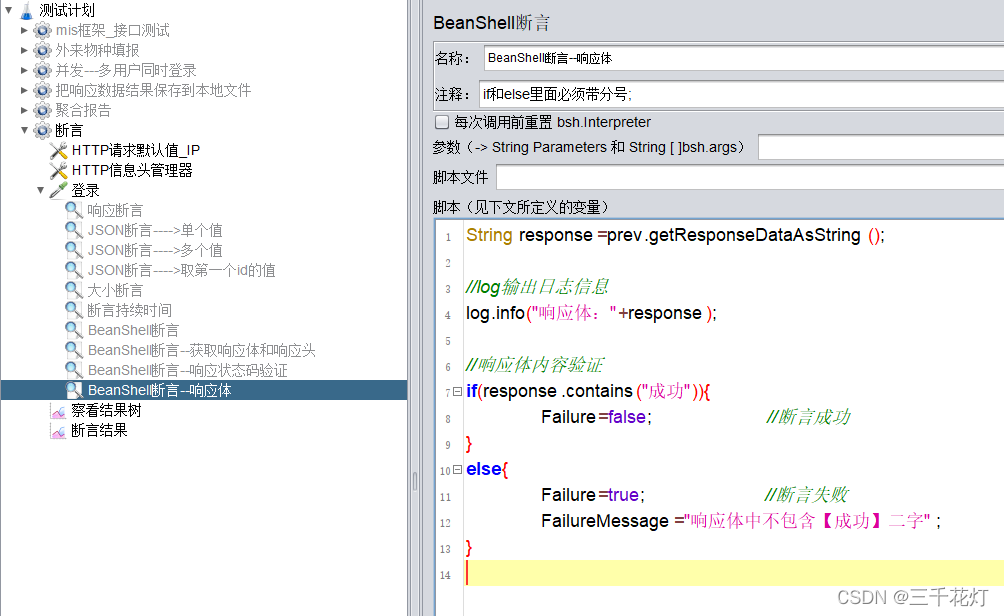Select the 断言 thread group gear icon
Image resolution: width=1004 pixels, height=616 pixels.
pyautogui.click(x=42, y=130)
